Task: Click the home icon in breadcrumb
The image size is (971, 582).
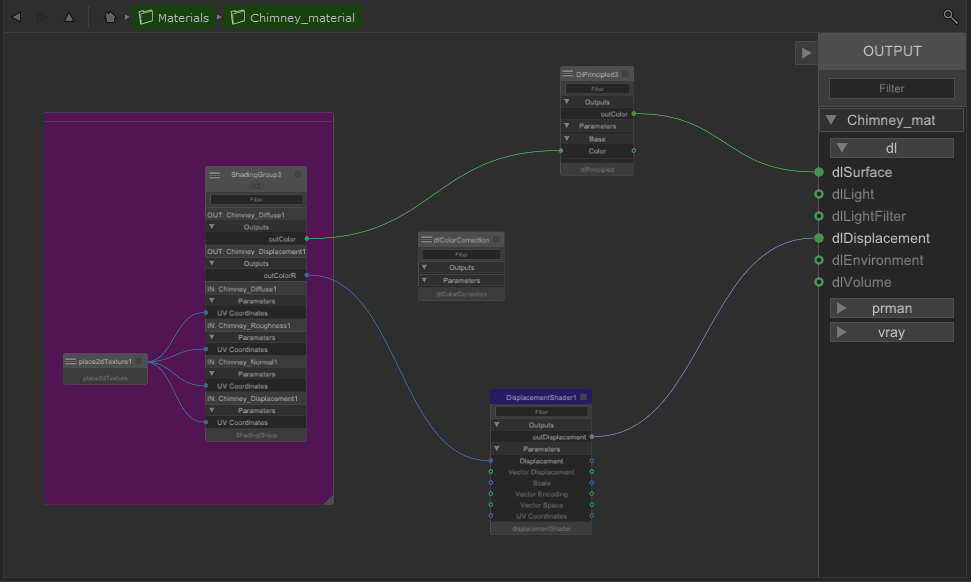Action: click(x=110, y=17)
